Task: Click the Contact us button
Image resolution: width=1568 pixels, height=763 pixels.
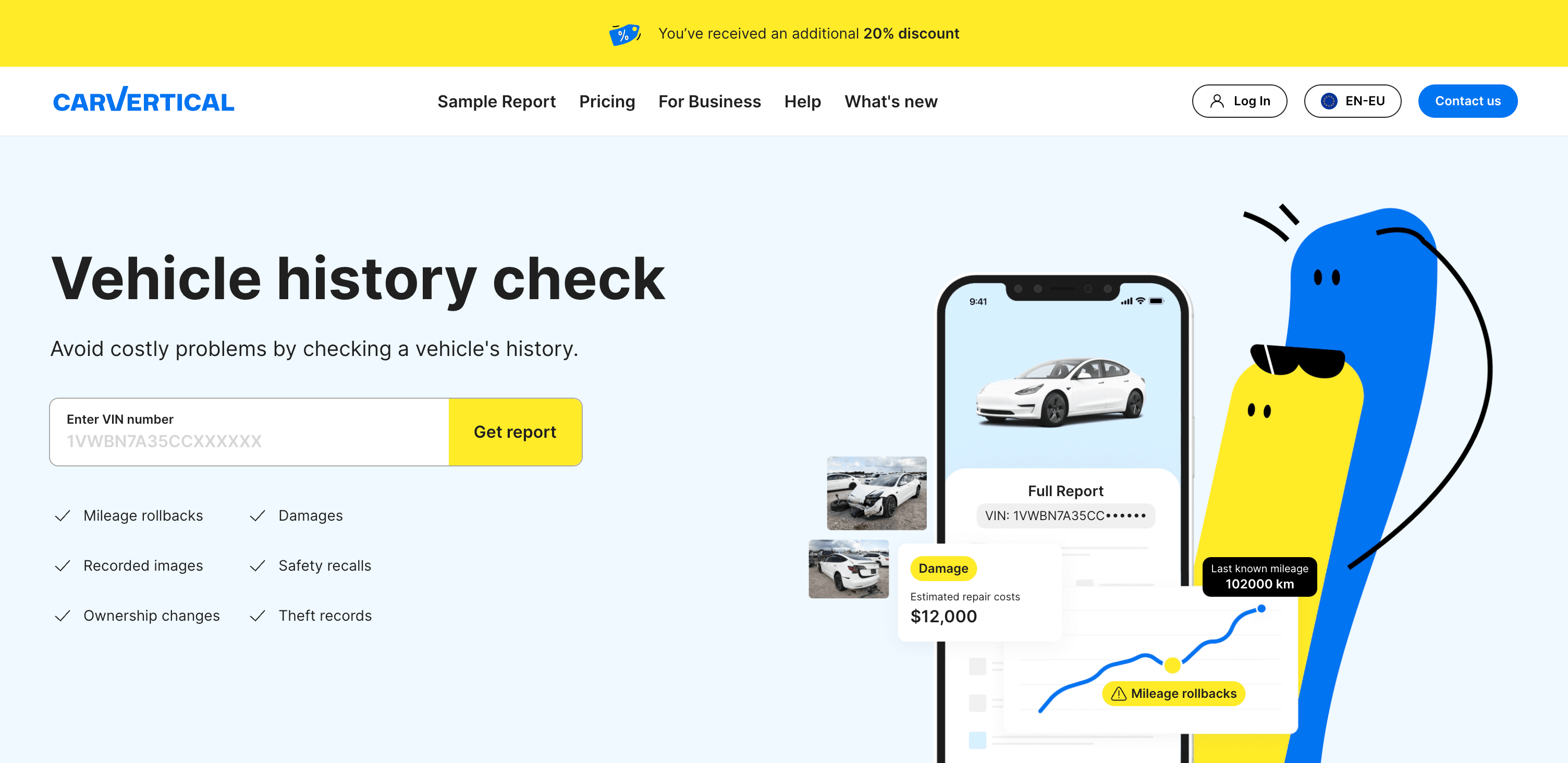Action: click(x=1467, y=100)
